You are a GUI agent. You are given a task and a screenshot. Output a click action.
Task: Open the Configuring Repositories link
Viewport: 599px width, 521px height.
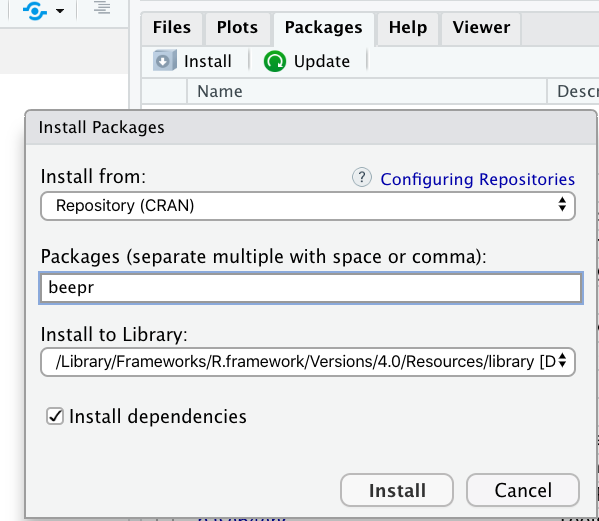478,179
